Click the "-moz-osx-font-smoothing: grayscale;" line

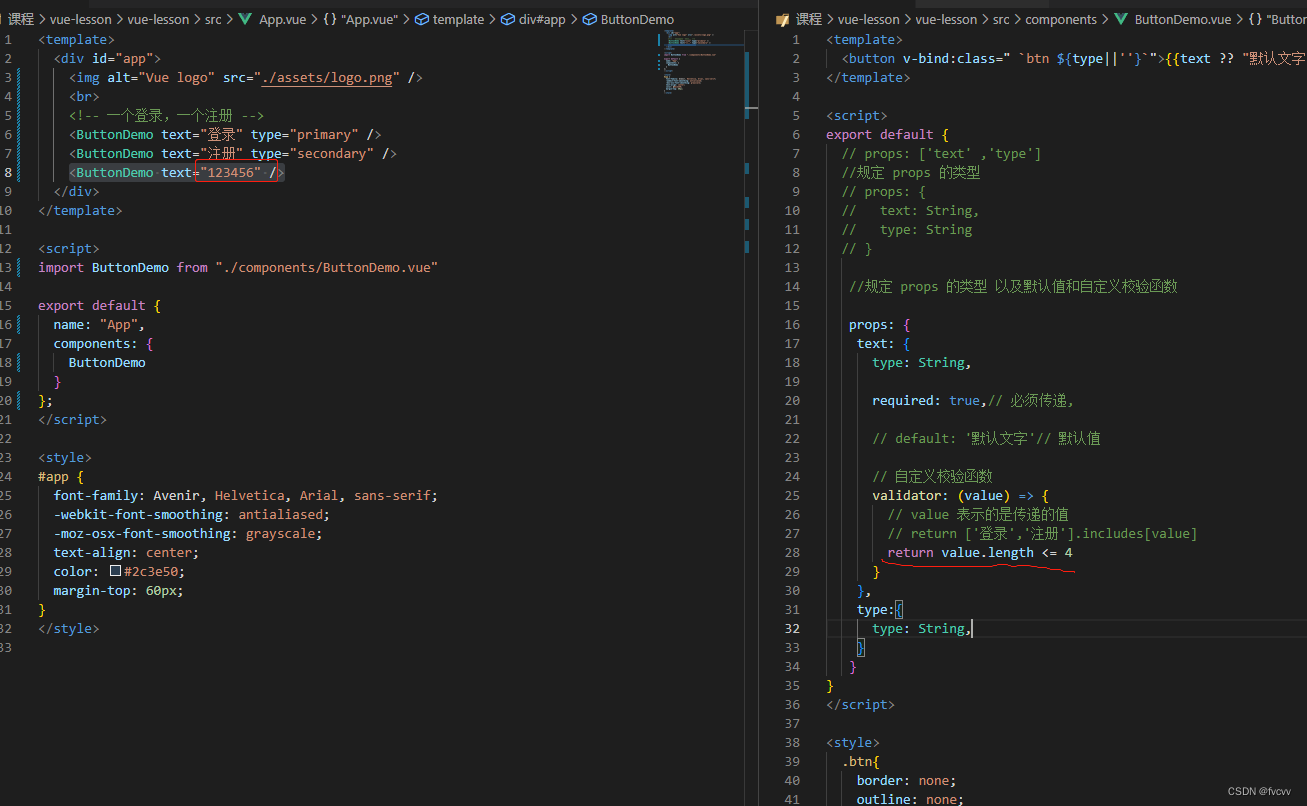pyautogui.click(x=188, y=533)
